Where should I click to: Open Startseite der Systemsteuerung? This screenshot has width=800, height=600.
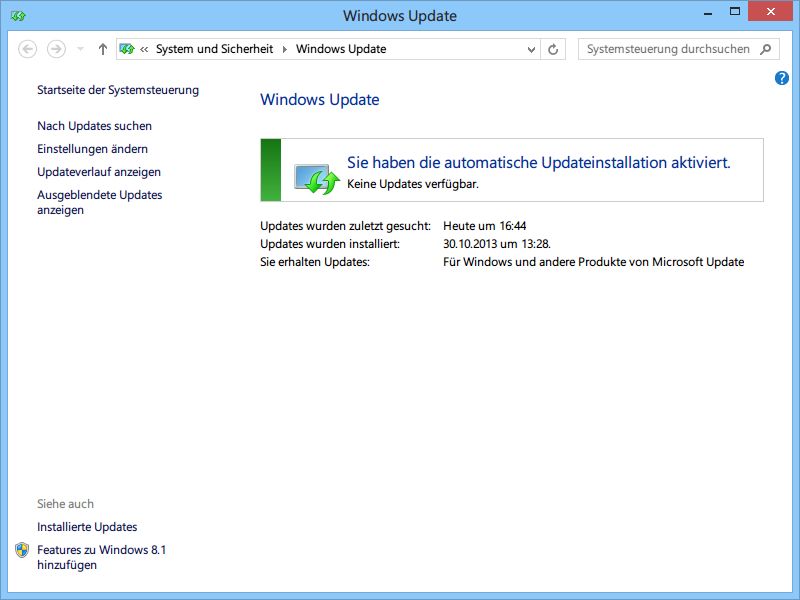118,90
